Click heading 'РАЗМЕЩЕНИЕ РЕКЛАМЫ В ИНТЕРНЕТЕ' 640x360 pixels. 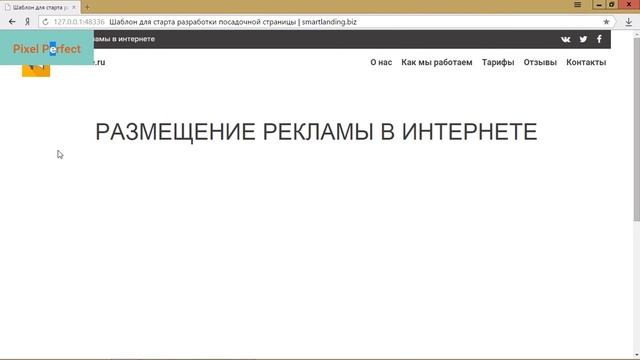(x=316, y=132)
